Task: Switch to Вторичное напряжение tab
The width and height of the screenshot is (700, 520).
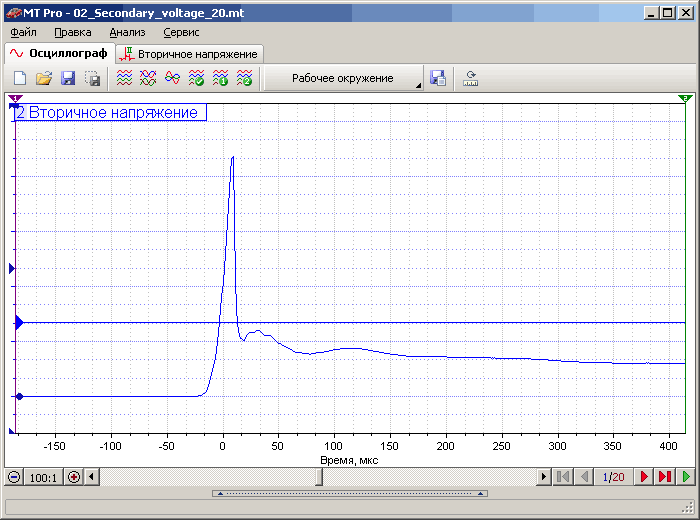Action: [189, 53]
